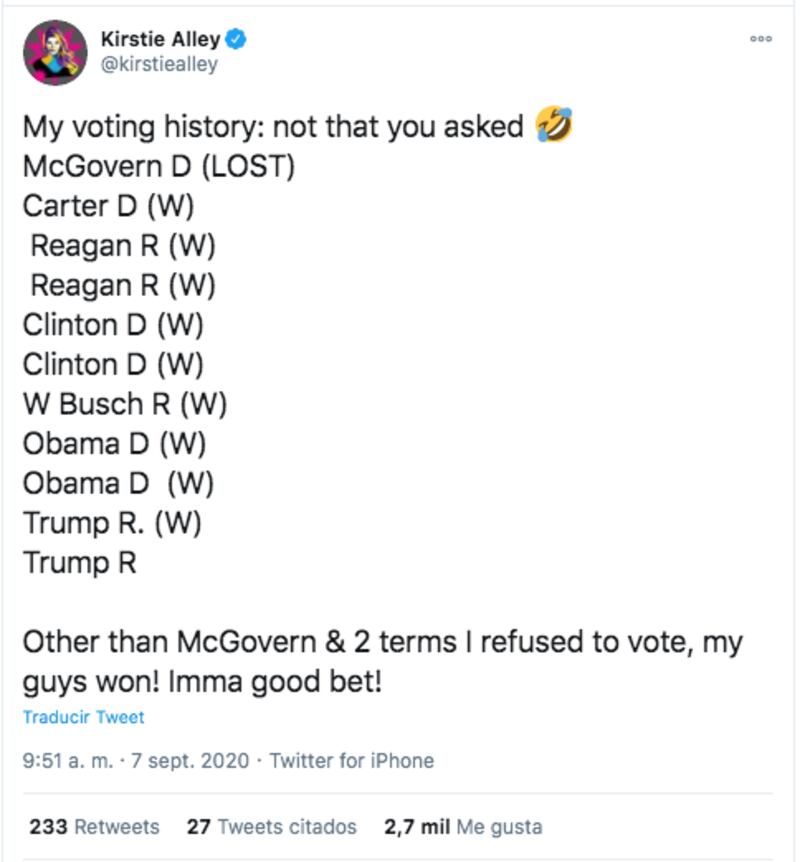Viewport: 800px width, 862px height.
Task: Click the 'Imma good bet!' closing sentence
Action: click(x=275, y=682)
